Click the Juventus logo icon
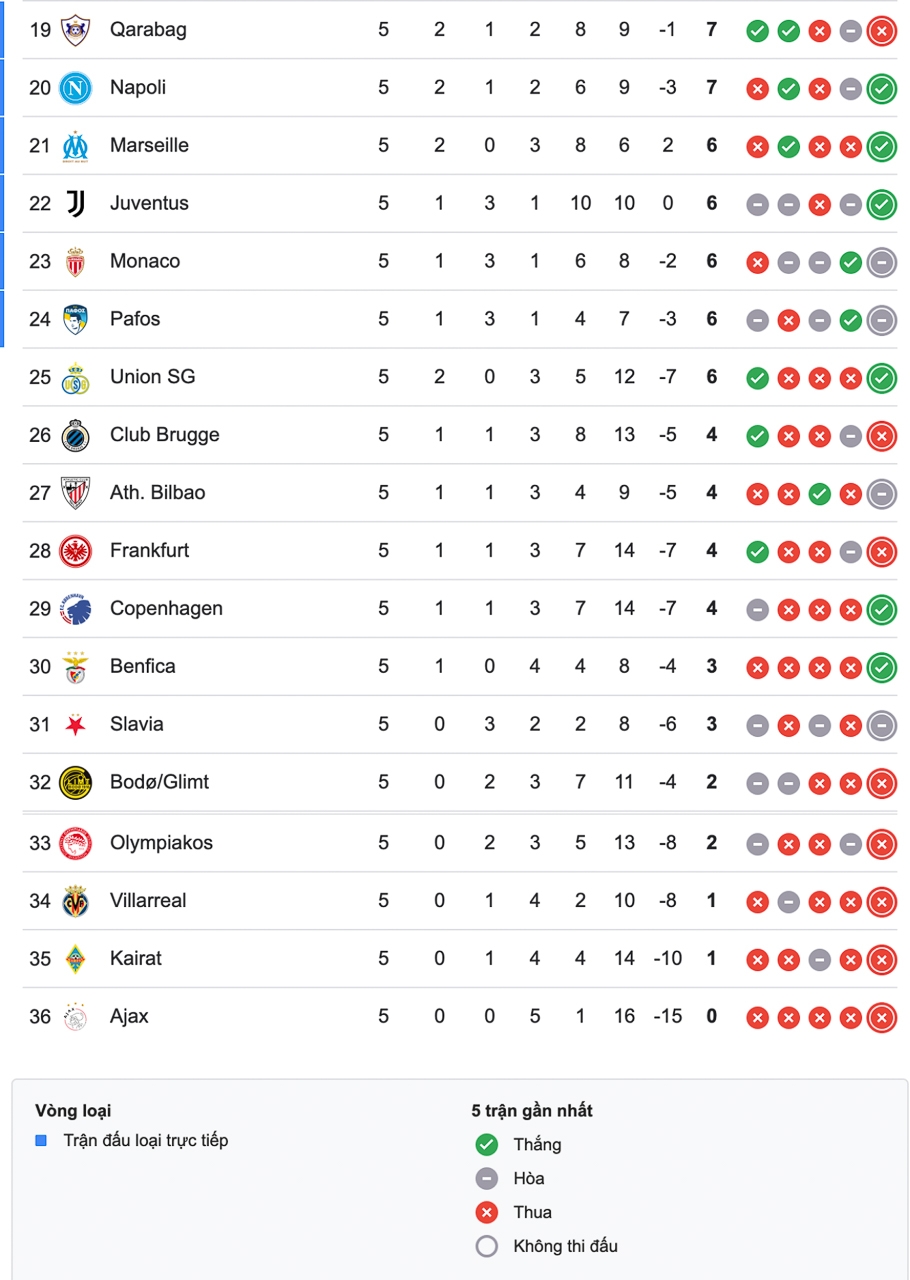The image size is (910, 1280). click(75, 204)
